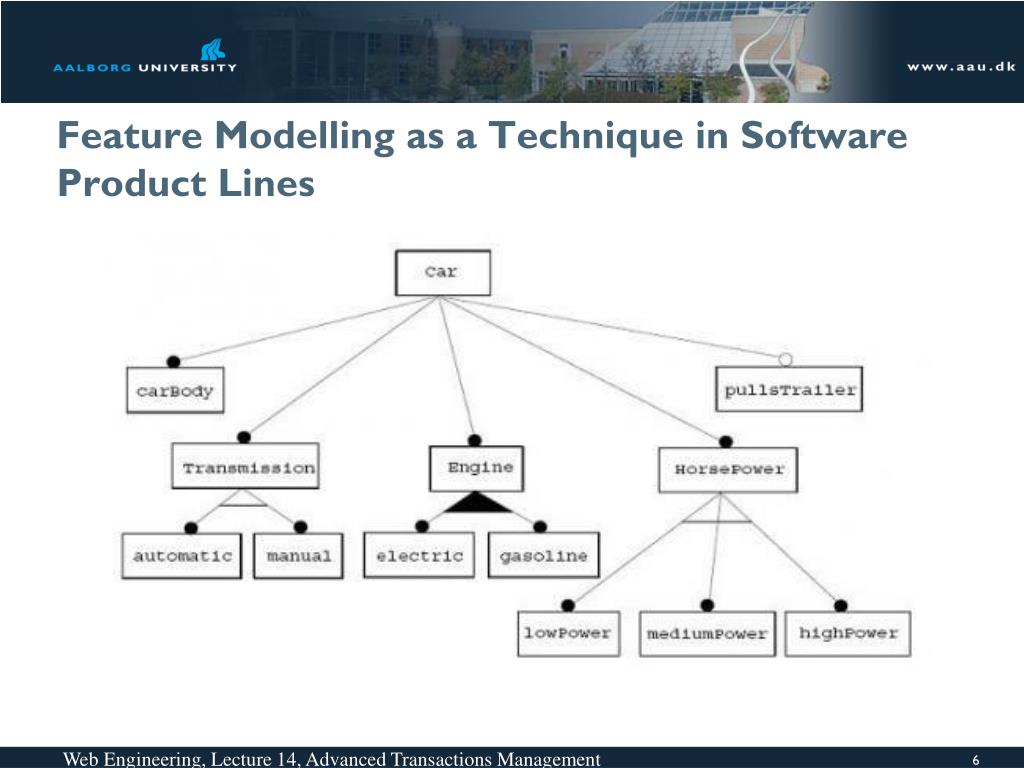Click the filled dot above HorsePower
The width and height of the screenshot is (1024, 768).
pos(726,441)
